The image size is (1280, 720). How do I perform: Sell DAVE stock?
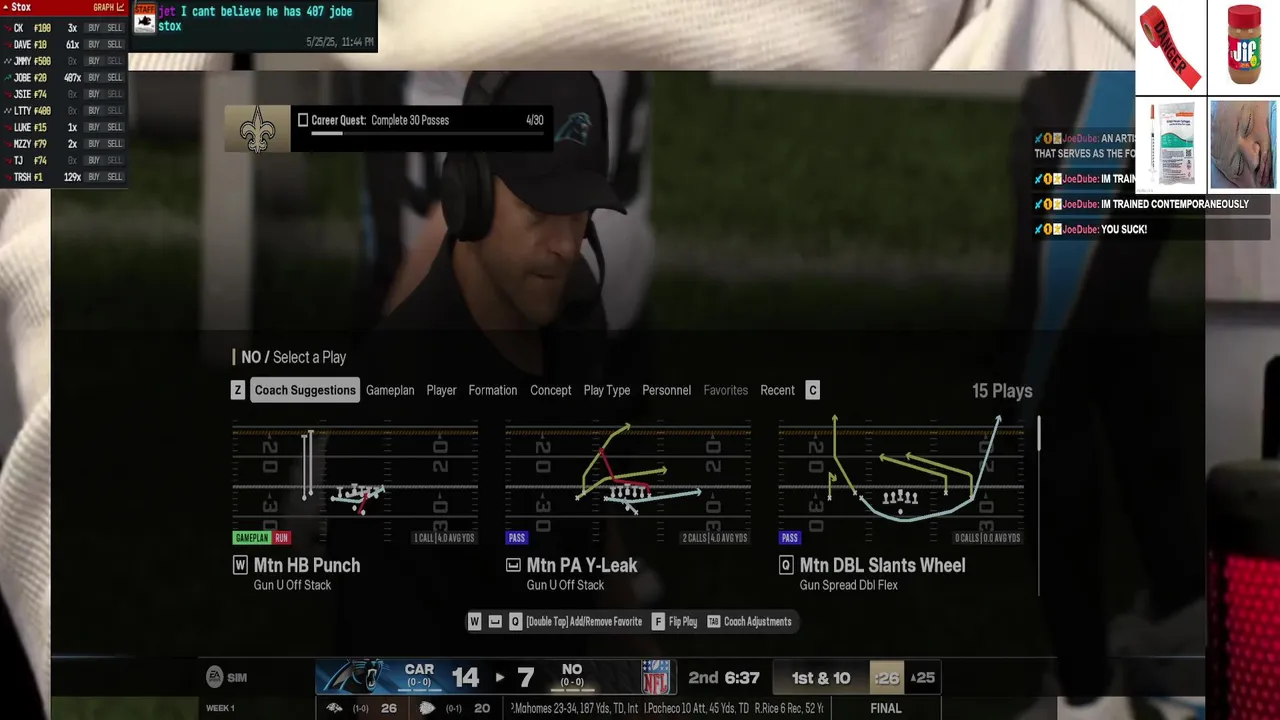click(114, 45)
